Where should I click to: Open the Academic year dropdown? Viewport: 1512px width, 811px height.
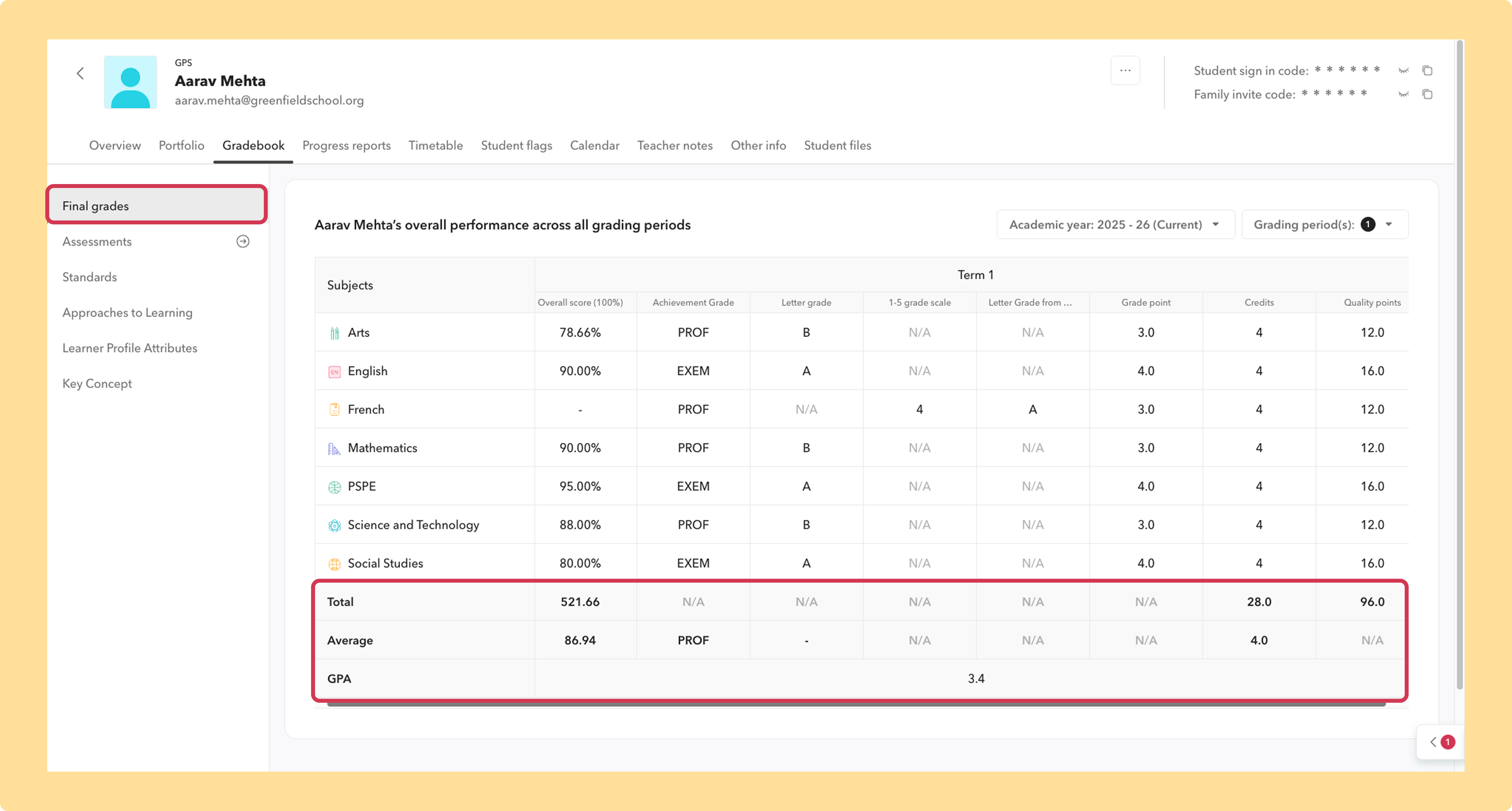(1115, 225)
